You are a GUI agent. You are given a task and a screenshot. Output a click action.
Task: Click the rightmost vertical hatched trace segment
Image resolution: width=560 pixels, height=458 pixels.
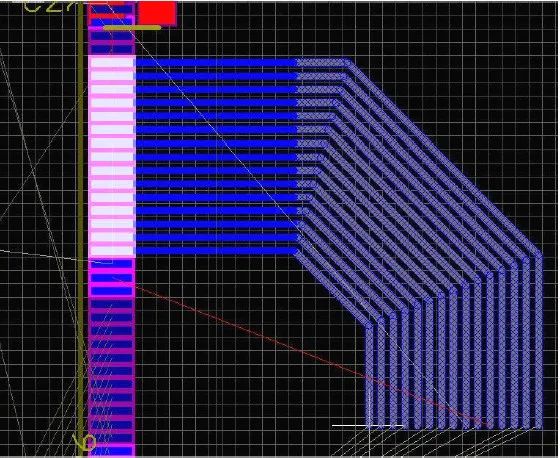539,341
